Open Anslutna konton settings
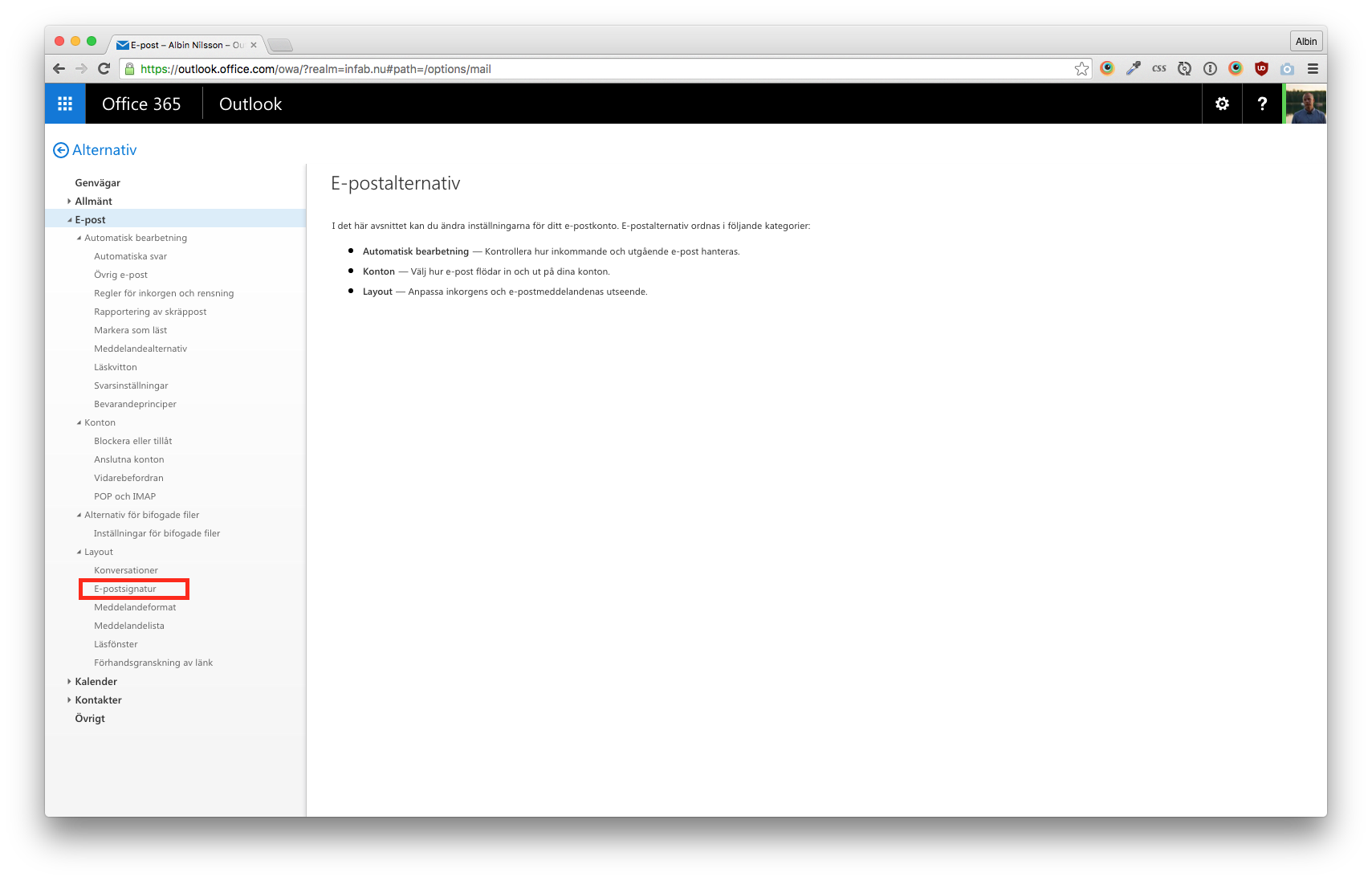 128,460
